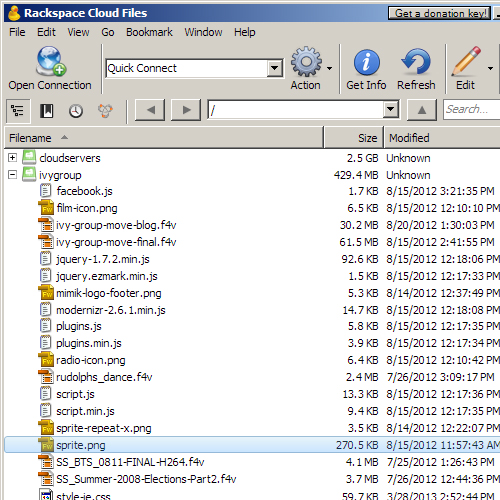This screenshot has width=500, height=500.
Task: Select the modernizr-2.6.1.min.js file name
Action: click(x=111, y=310)
